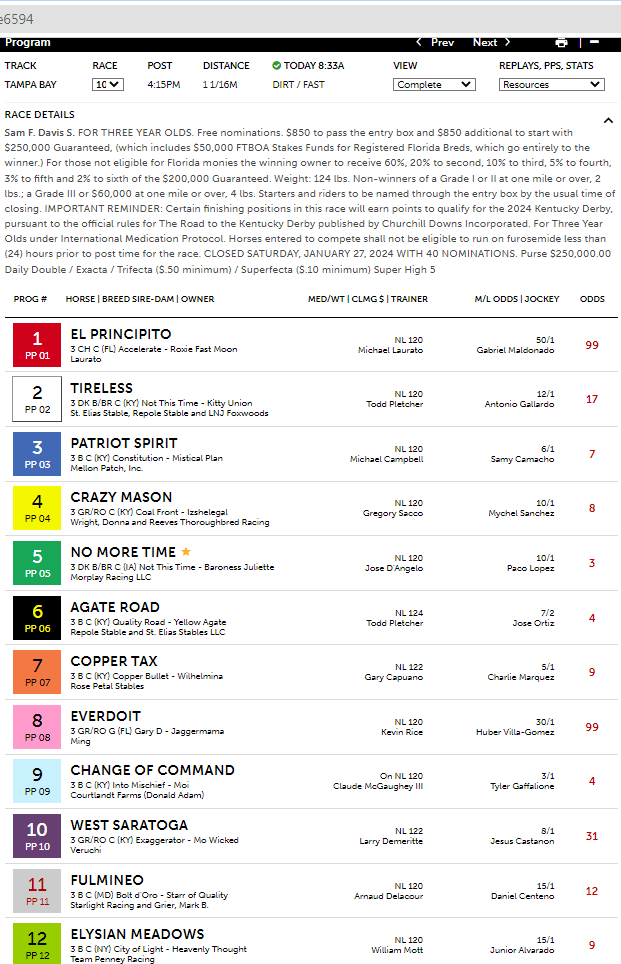Click the green checkmark status icon
Screen dimensions: 621x964
pos(277,66)
